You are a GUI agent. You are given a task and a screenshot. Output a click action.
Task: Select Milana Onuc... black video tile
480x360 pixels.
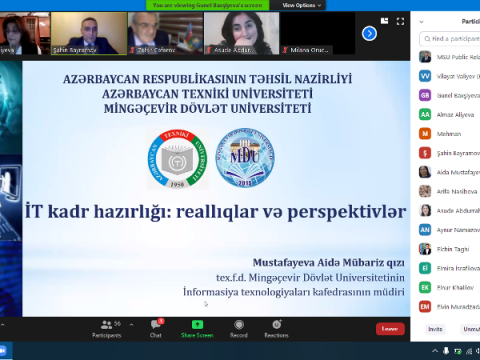point(318,33)
